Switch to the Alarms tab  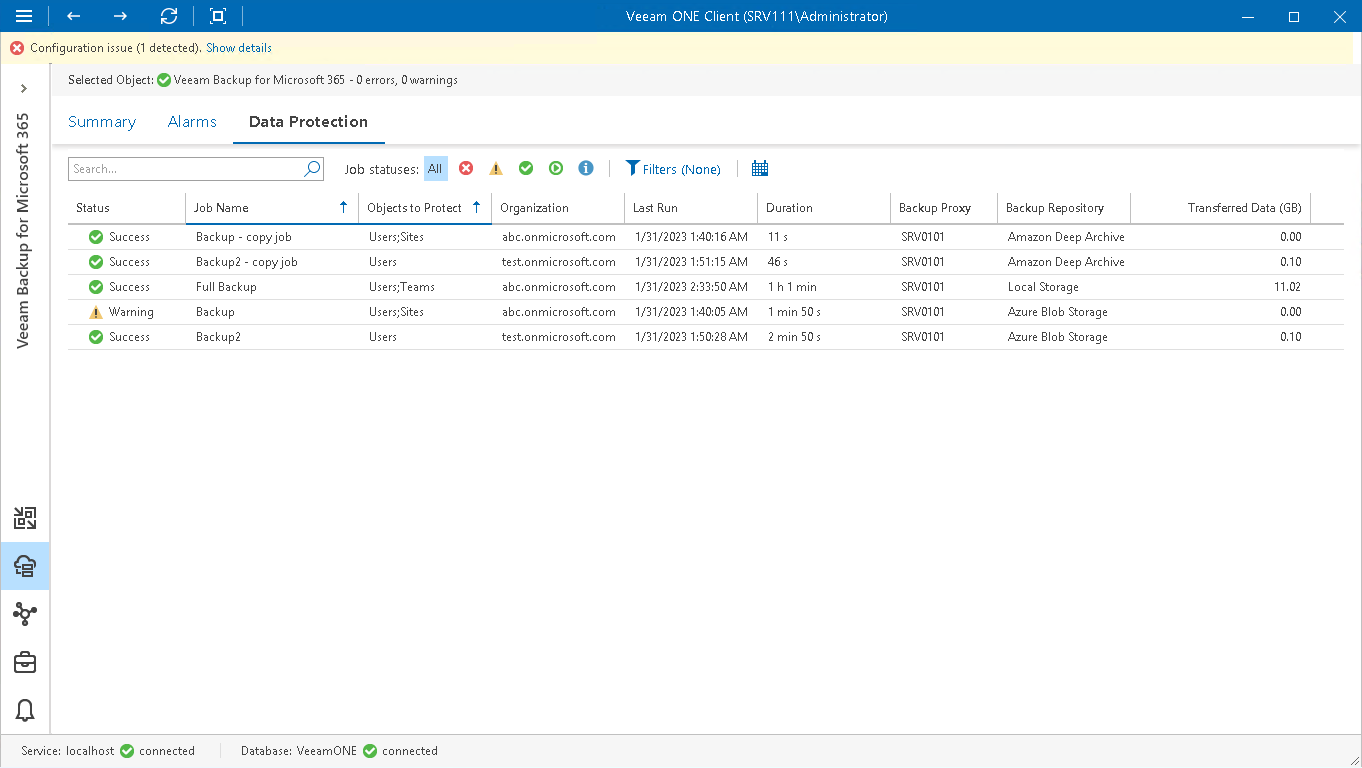click(192, 121)
